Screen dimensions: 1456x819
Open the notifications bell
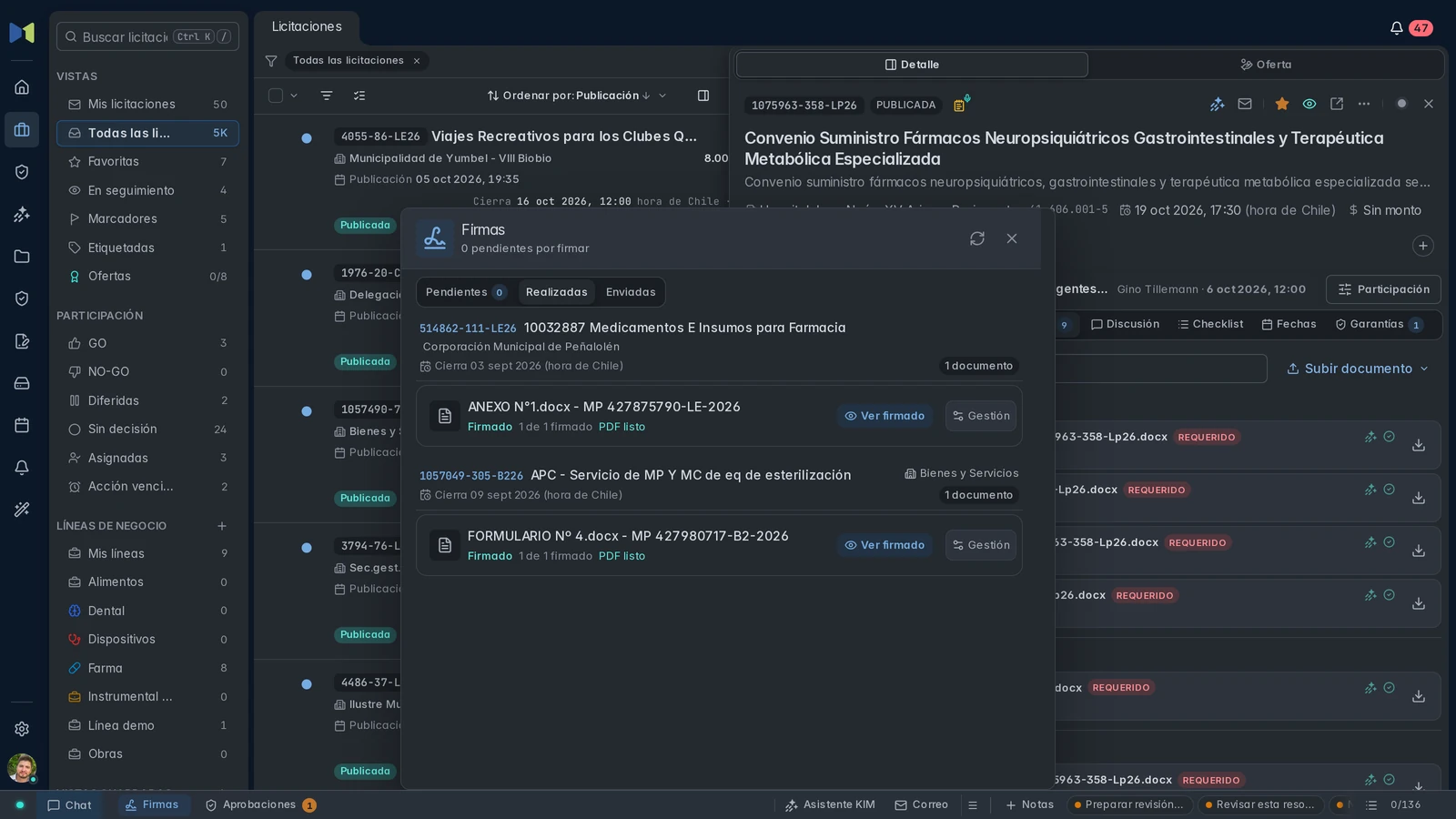point(1396,28)
